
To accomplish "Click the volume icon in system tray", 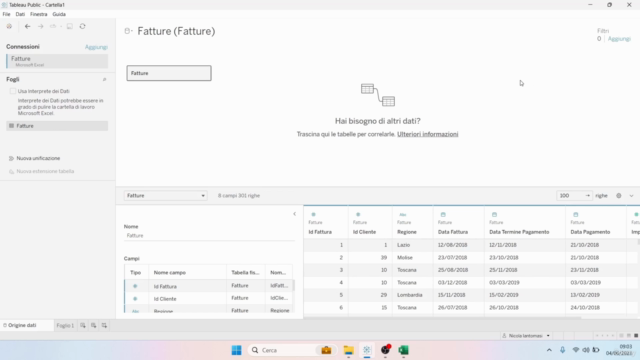I will [x=586, y=350].
